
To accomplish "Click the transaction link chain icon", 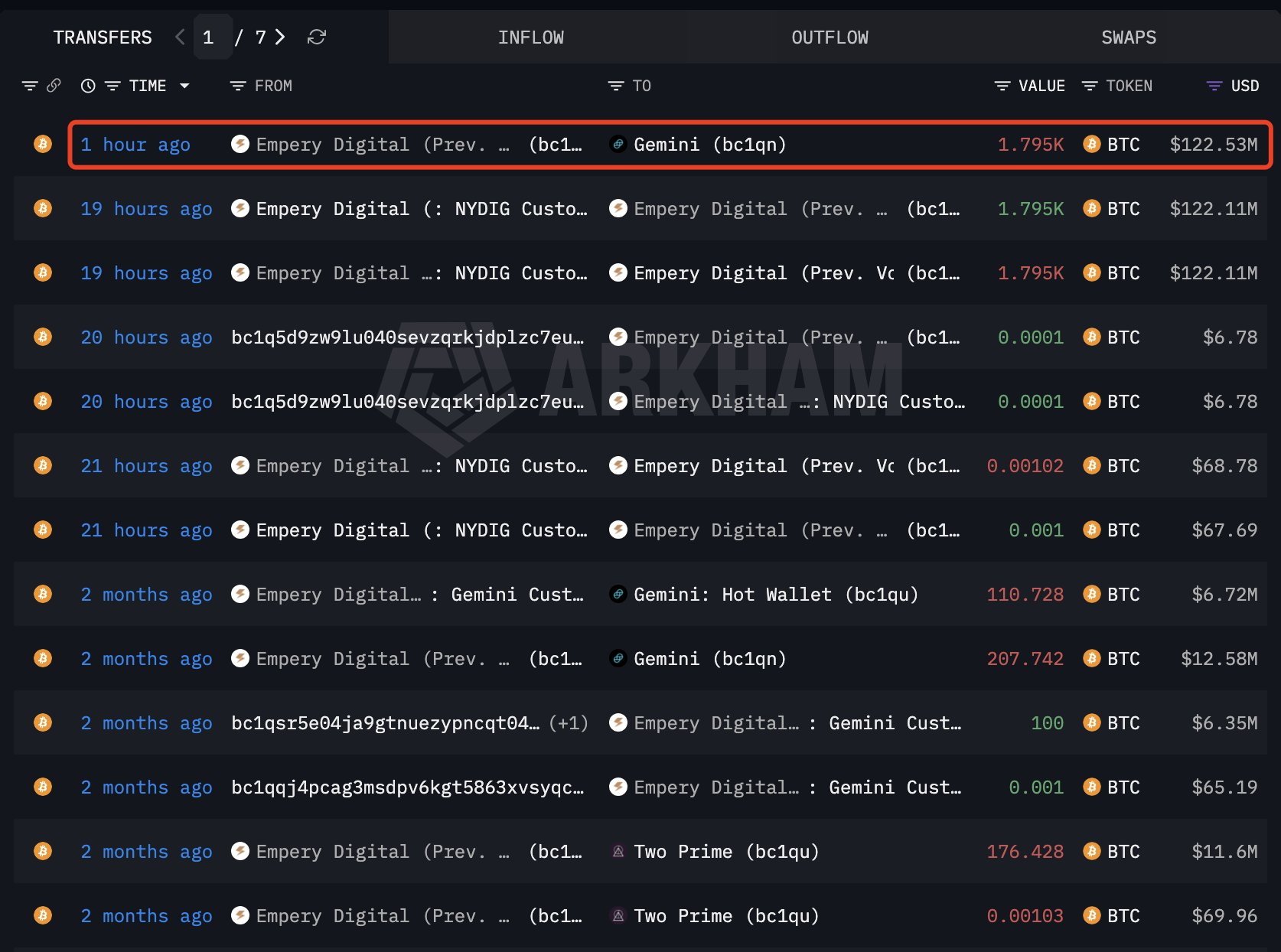I will 54,86.
